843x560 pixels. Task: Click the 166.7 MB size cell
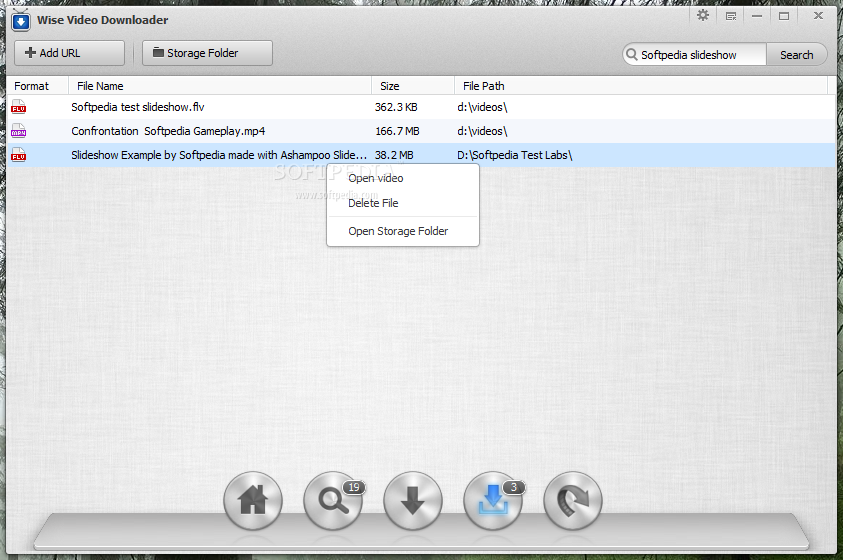(x=397, y=131)
